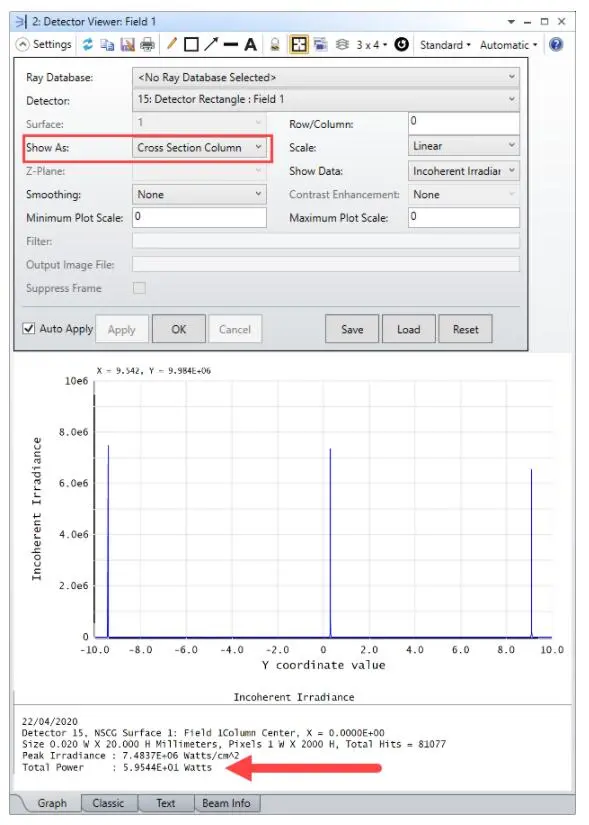Click the refresh update icon in toolbar

point(87,45)
